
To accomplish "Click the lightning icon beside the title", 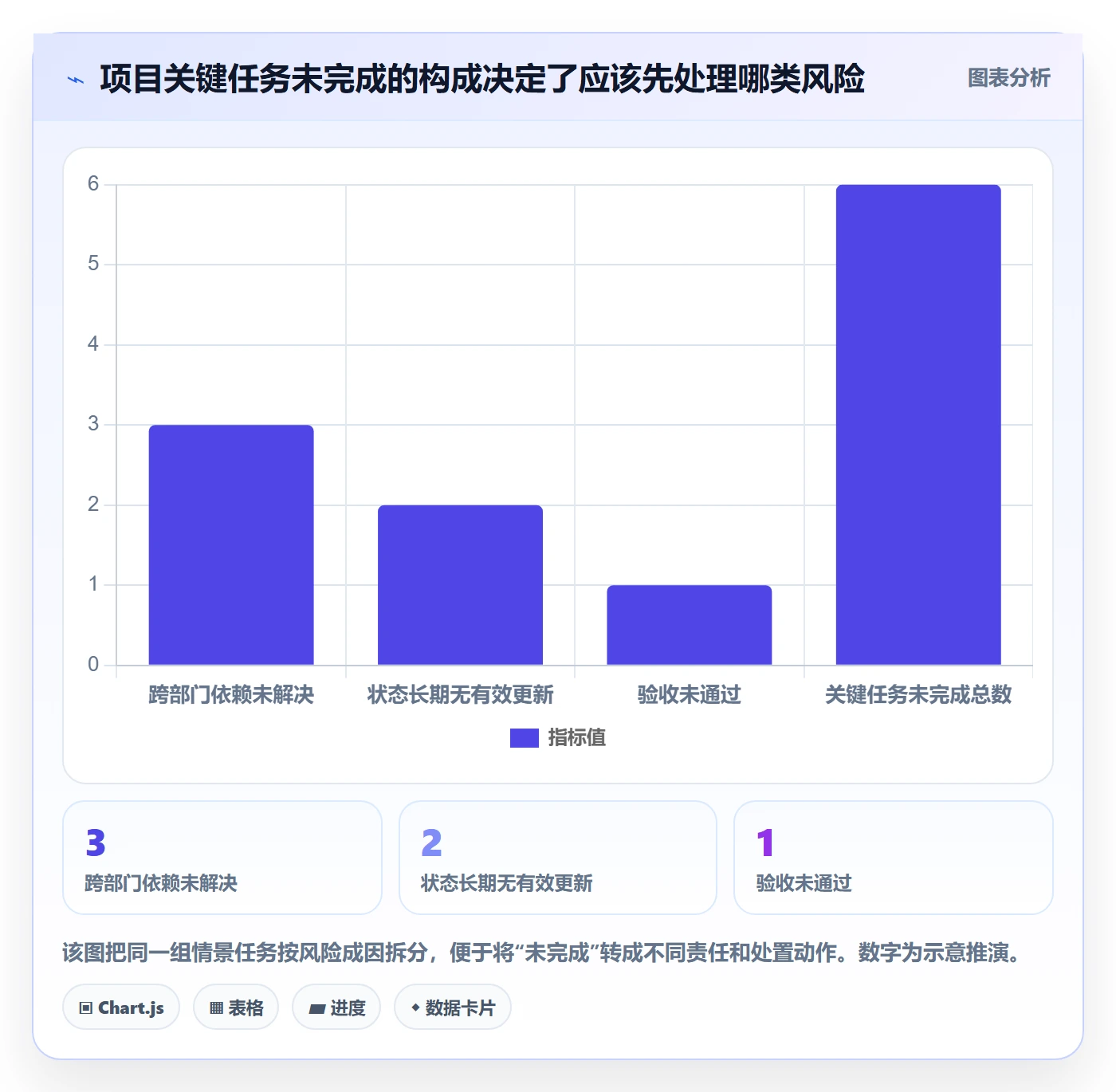I will [76, 80].
